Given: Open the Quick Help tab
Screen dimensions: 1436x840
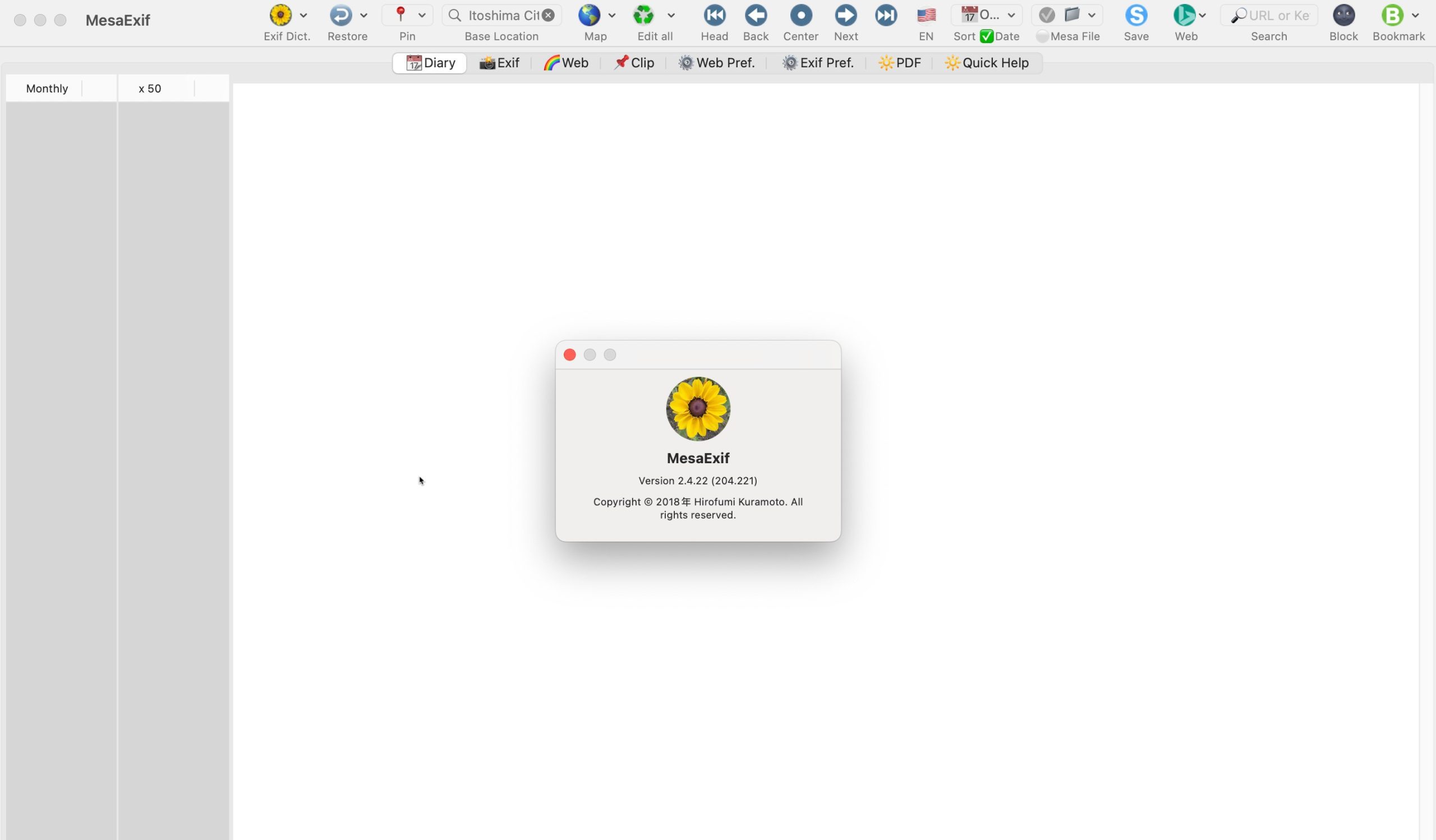Looking at the screenshot, I should [987, 63].
